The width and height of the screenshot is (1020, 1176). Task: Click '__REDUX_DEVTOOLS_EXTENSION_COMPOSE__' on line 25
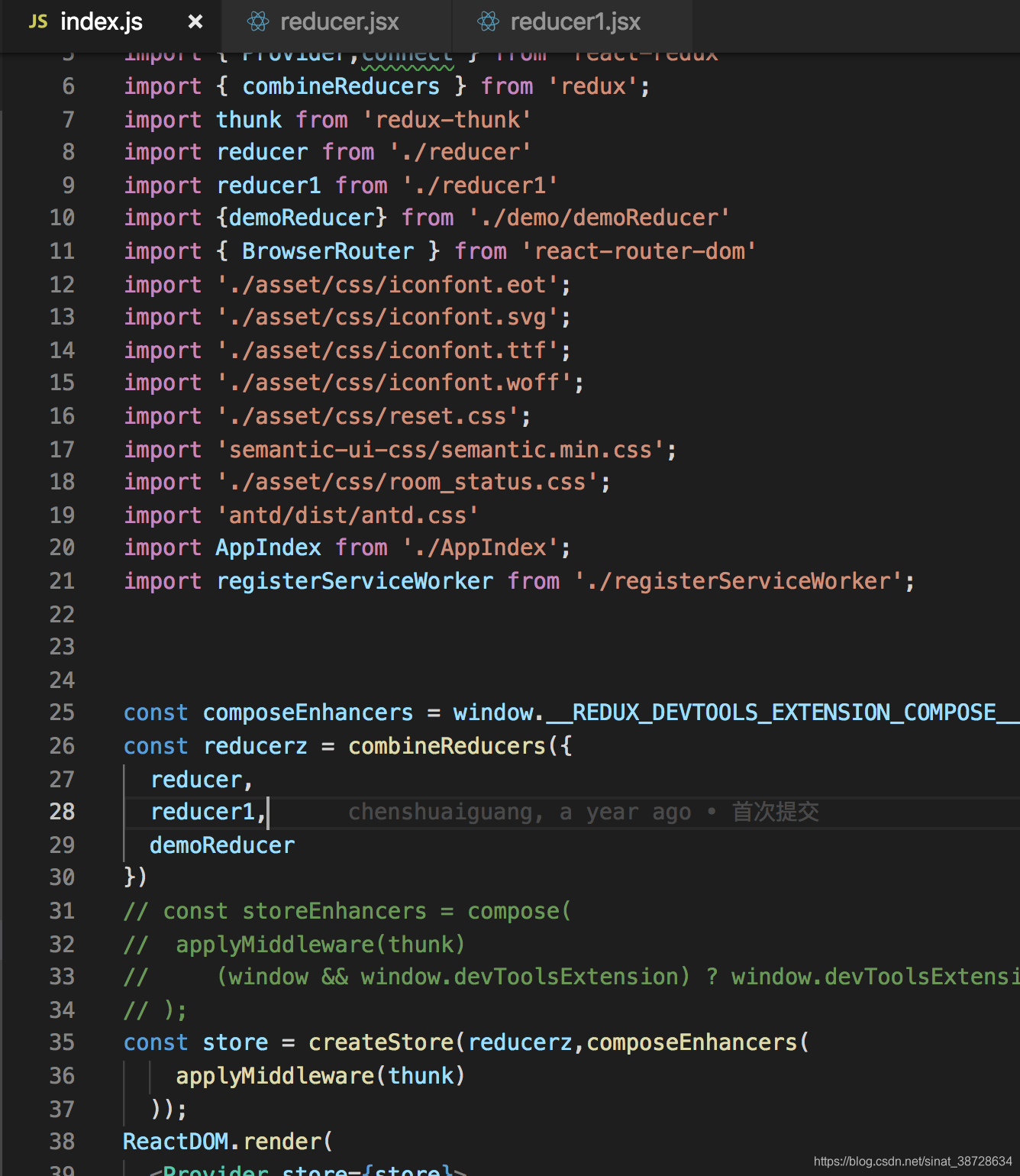(783, 712)
